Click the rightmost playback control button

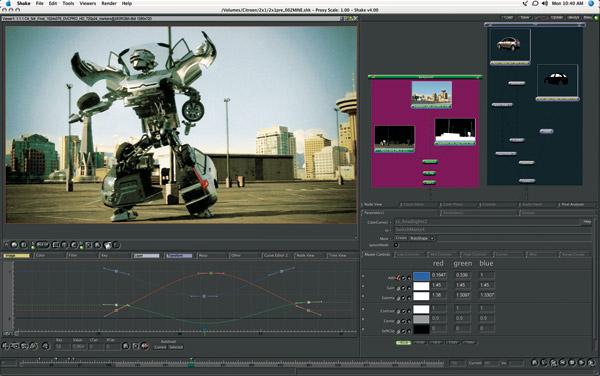591,363
